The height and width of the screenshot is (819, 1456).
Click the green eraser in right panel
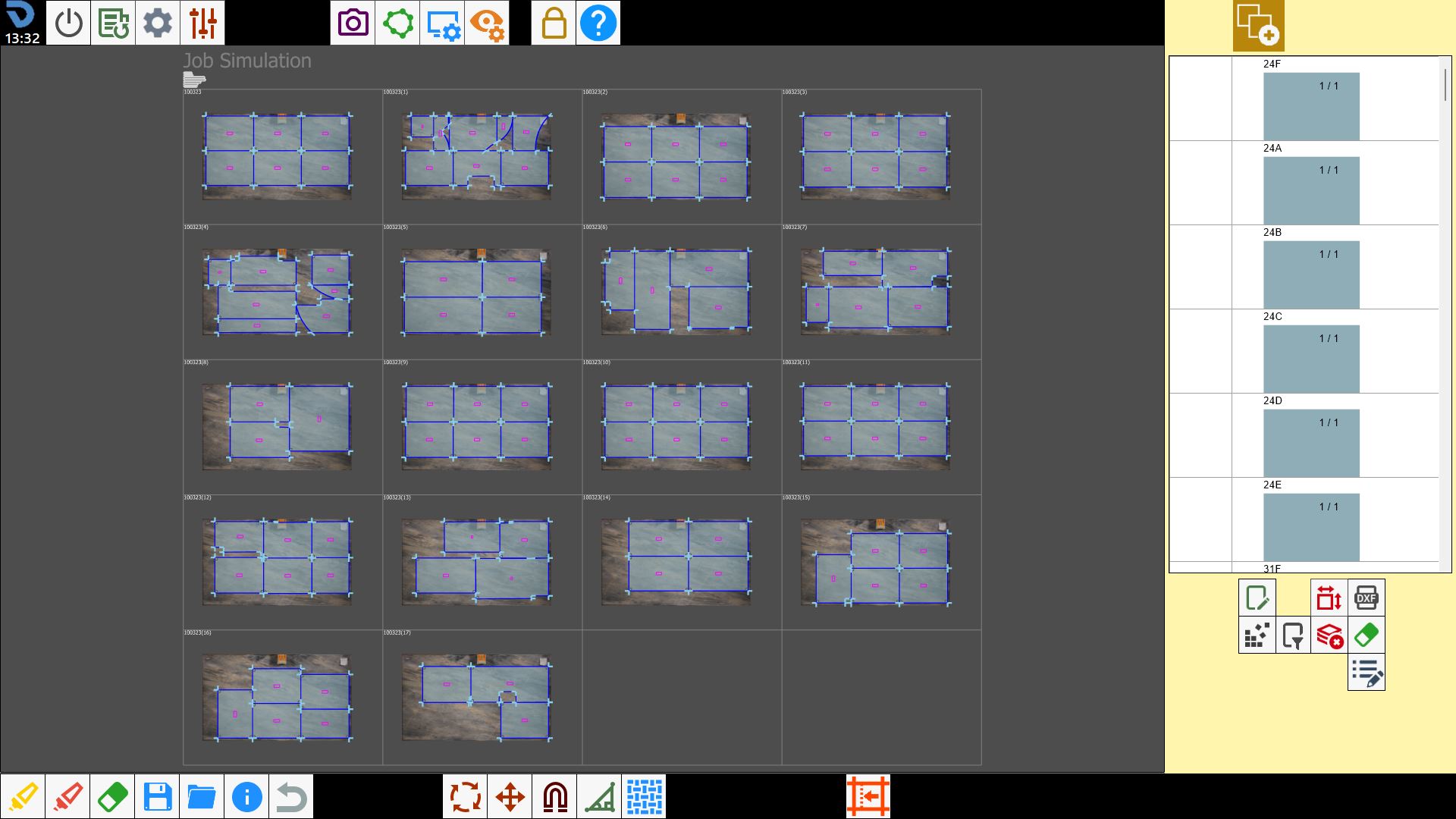click(x=1367, y=635)
